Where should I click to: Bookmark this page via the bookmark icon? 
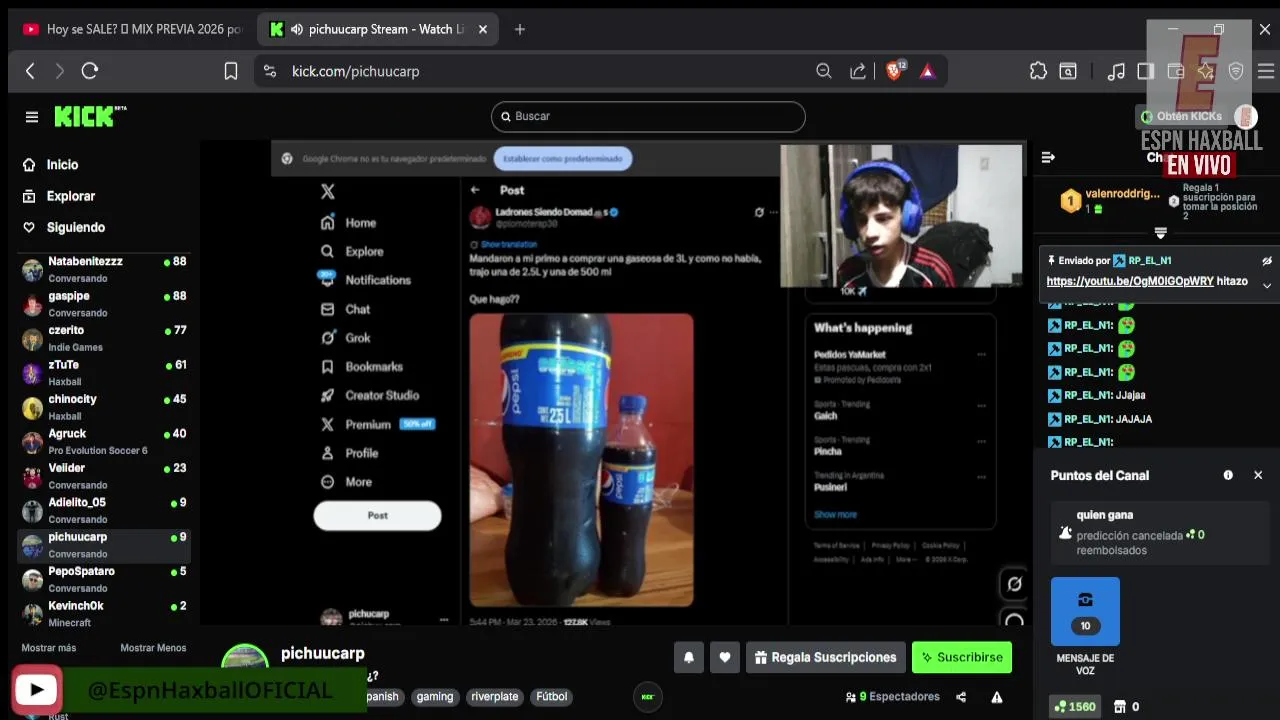click(x=231, y=71)
